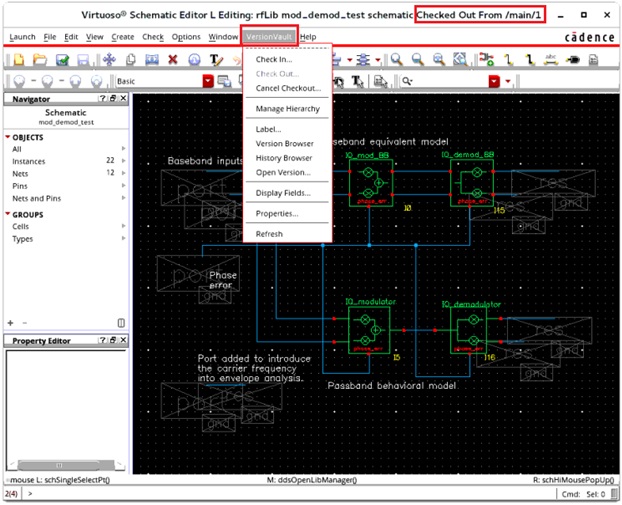Click the column icon at Navigator bottom-right

tap(121, 323)
